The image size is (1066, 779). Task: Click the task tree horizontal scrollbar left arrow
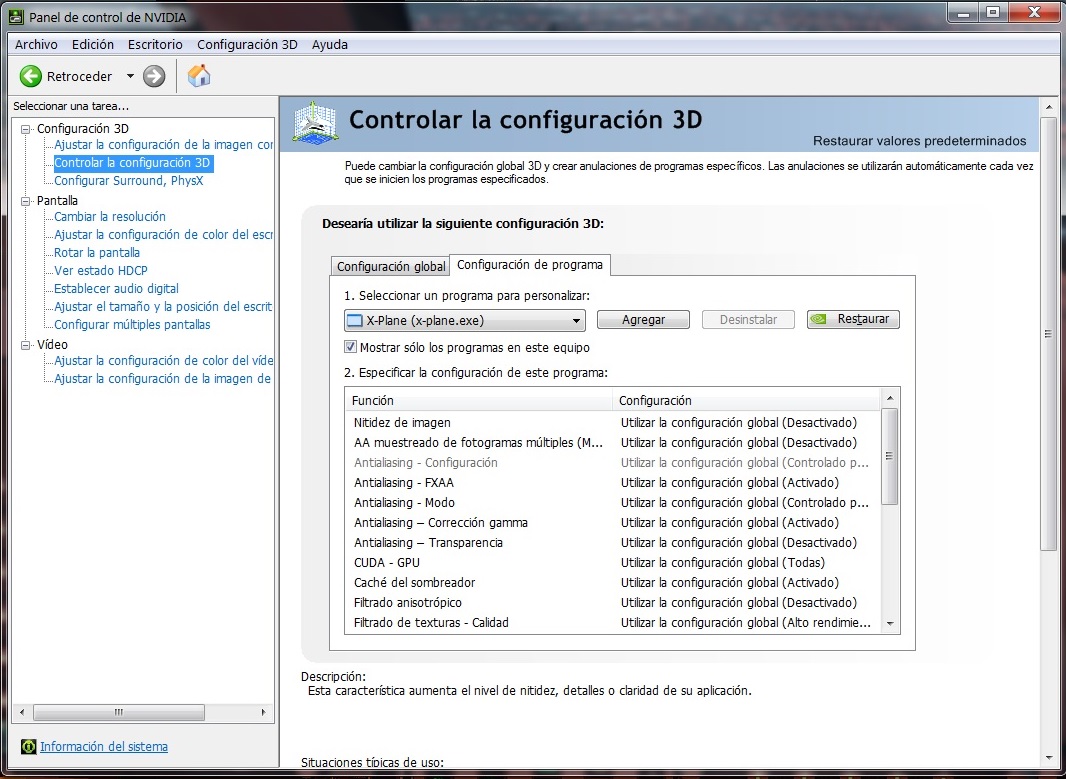(x=22, y=712)
